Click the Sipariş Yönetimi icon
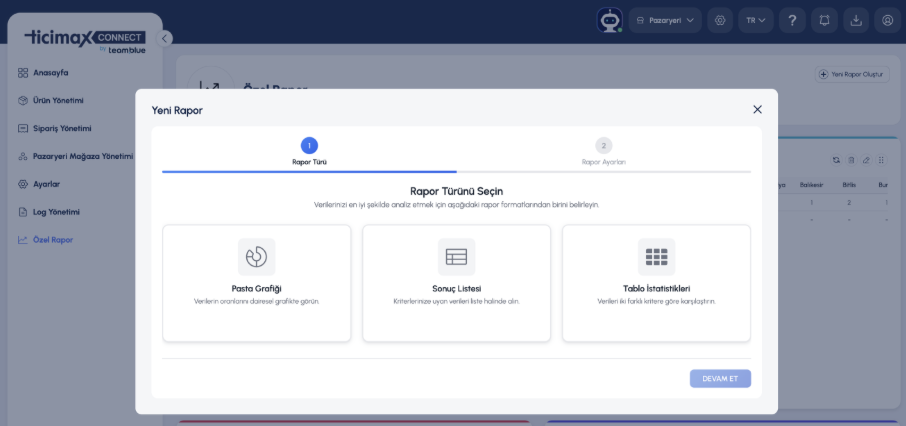This screenshot has width=906, height=426. (23, 128)
